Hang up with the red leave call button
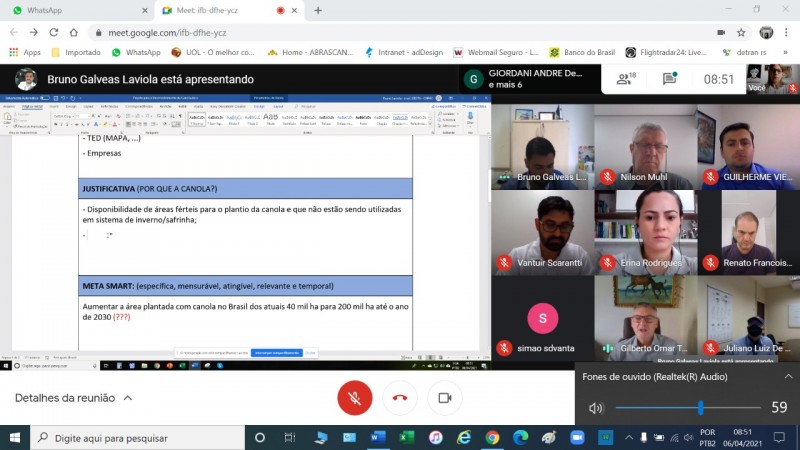Image resolution: width=800 pixels, height=450 pixels. (x=400, y=397)
